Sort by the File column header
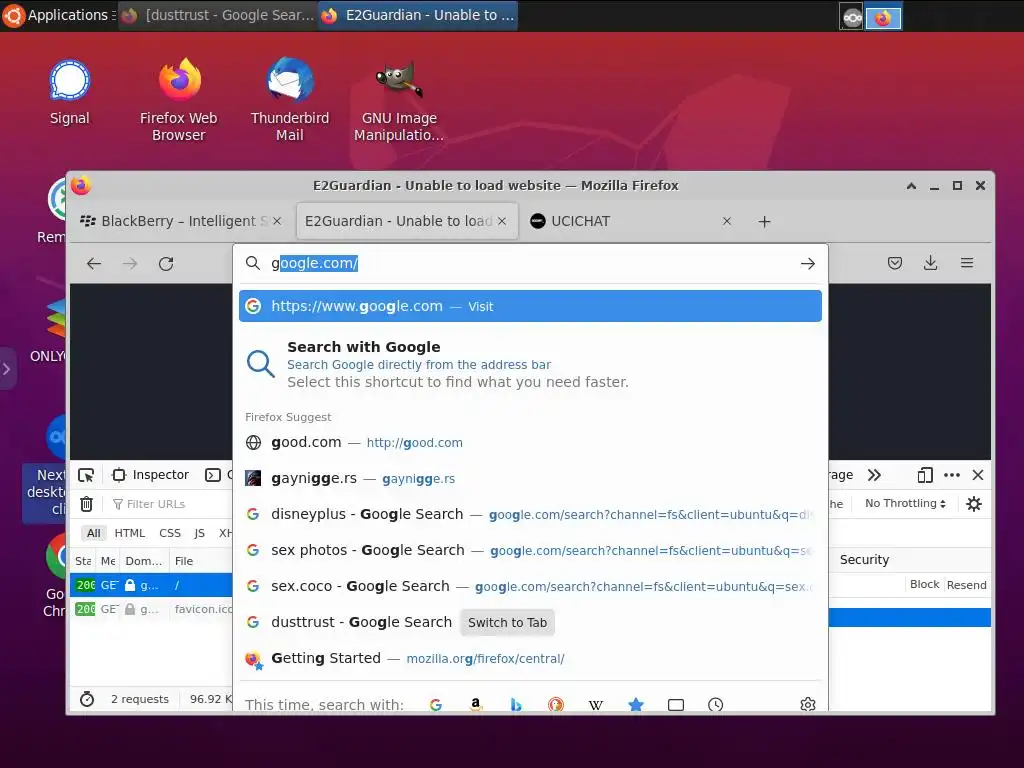This screenshot has height=768, width=1024. 199,561
